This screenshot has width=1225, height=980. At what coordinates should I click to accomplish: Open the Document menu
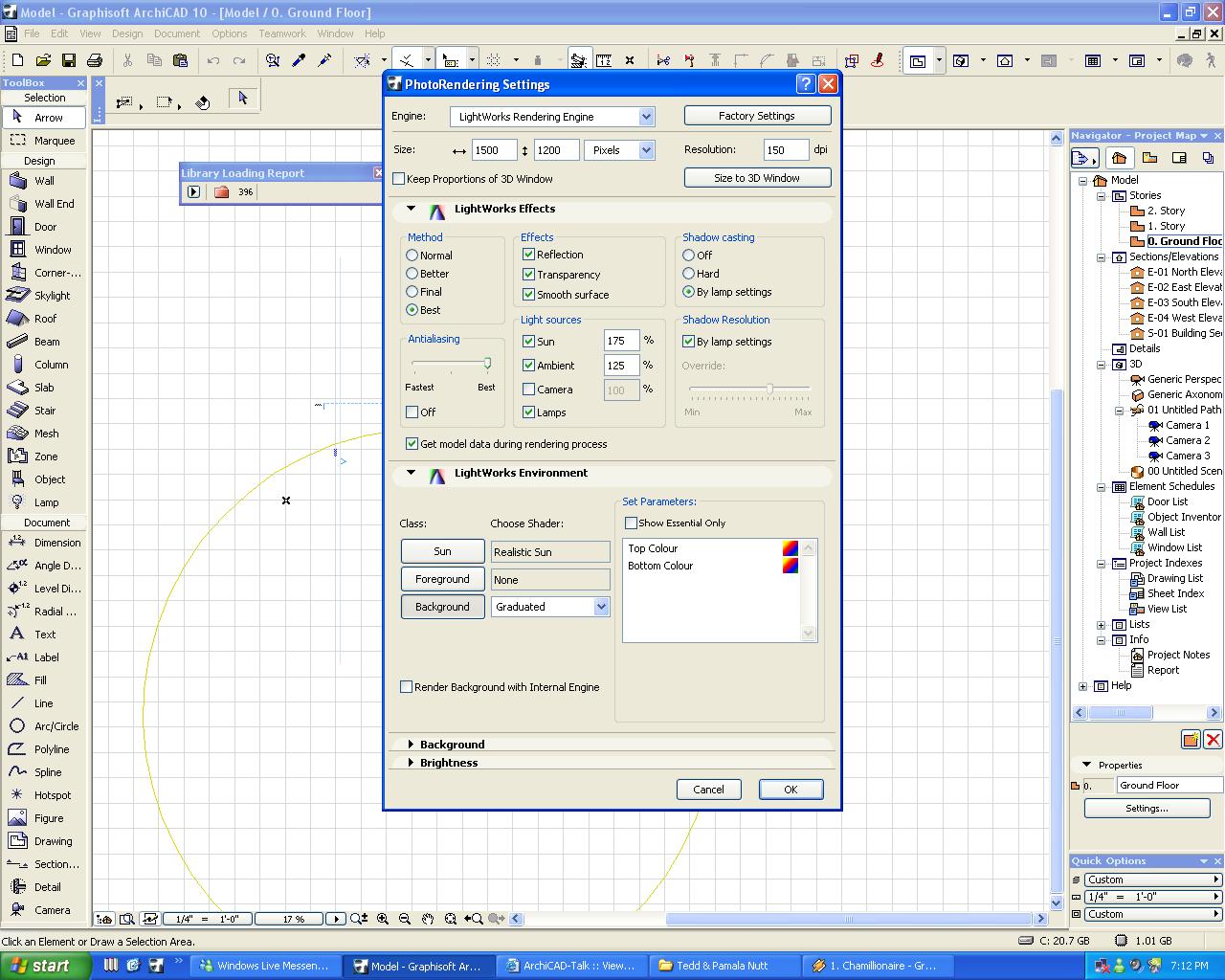click(177, 33)
